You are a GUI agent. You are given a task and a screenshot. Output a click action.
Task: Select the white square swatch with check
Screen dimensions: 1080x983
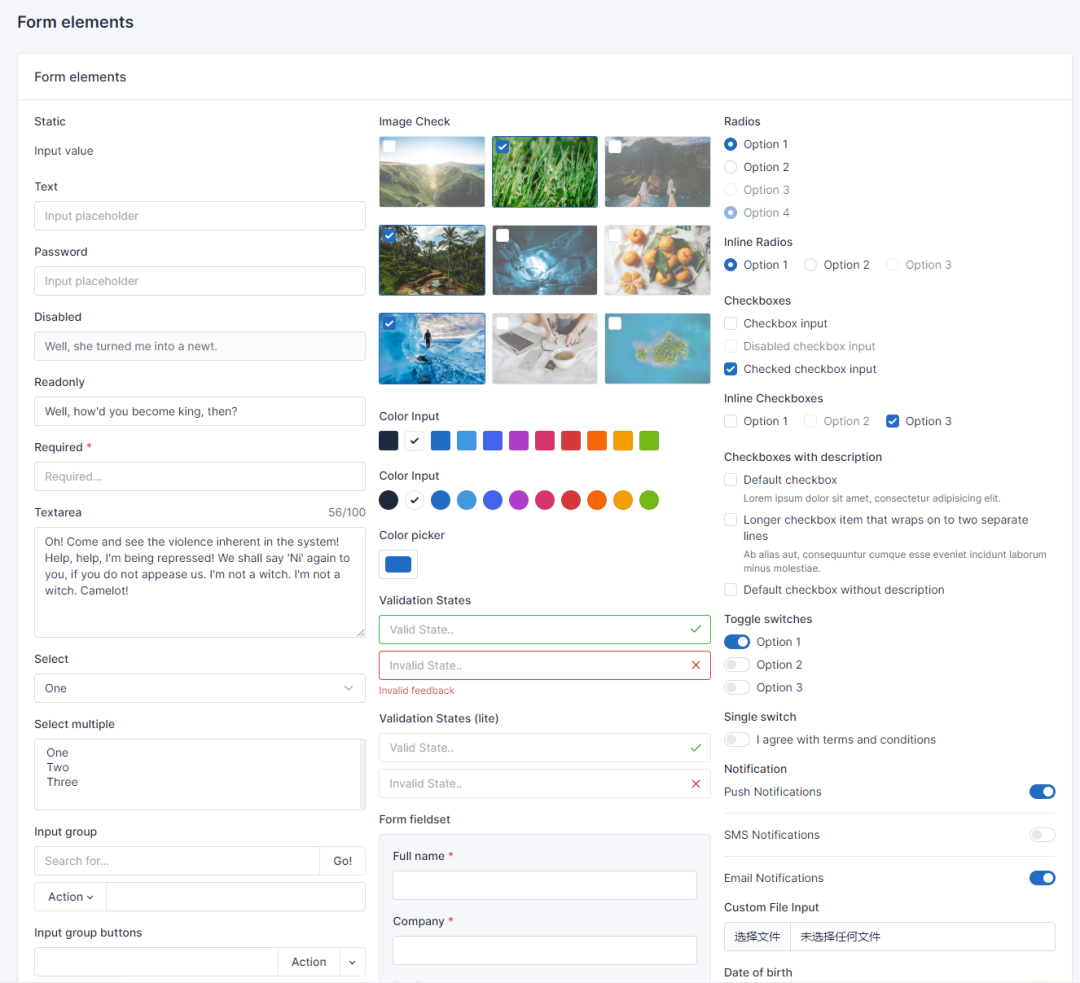(415, 440)
